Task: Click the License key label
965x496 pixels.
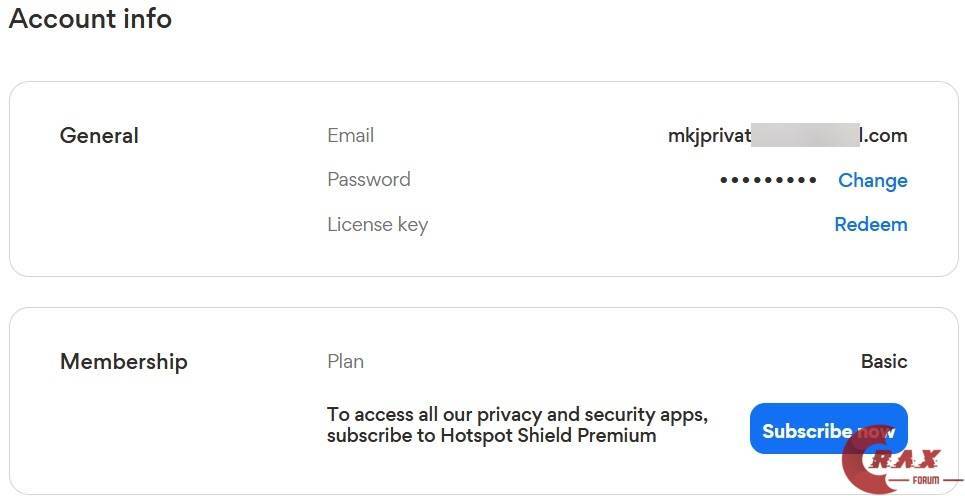Action: 377,224
